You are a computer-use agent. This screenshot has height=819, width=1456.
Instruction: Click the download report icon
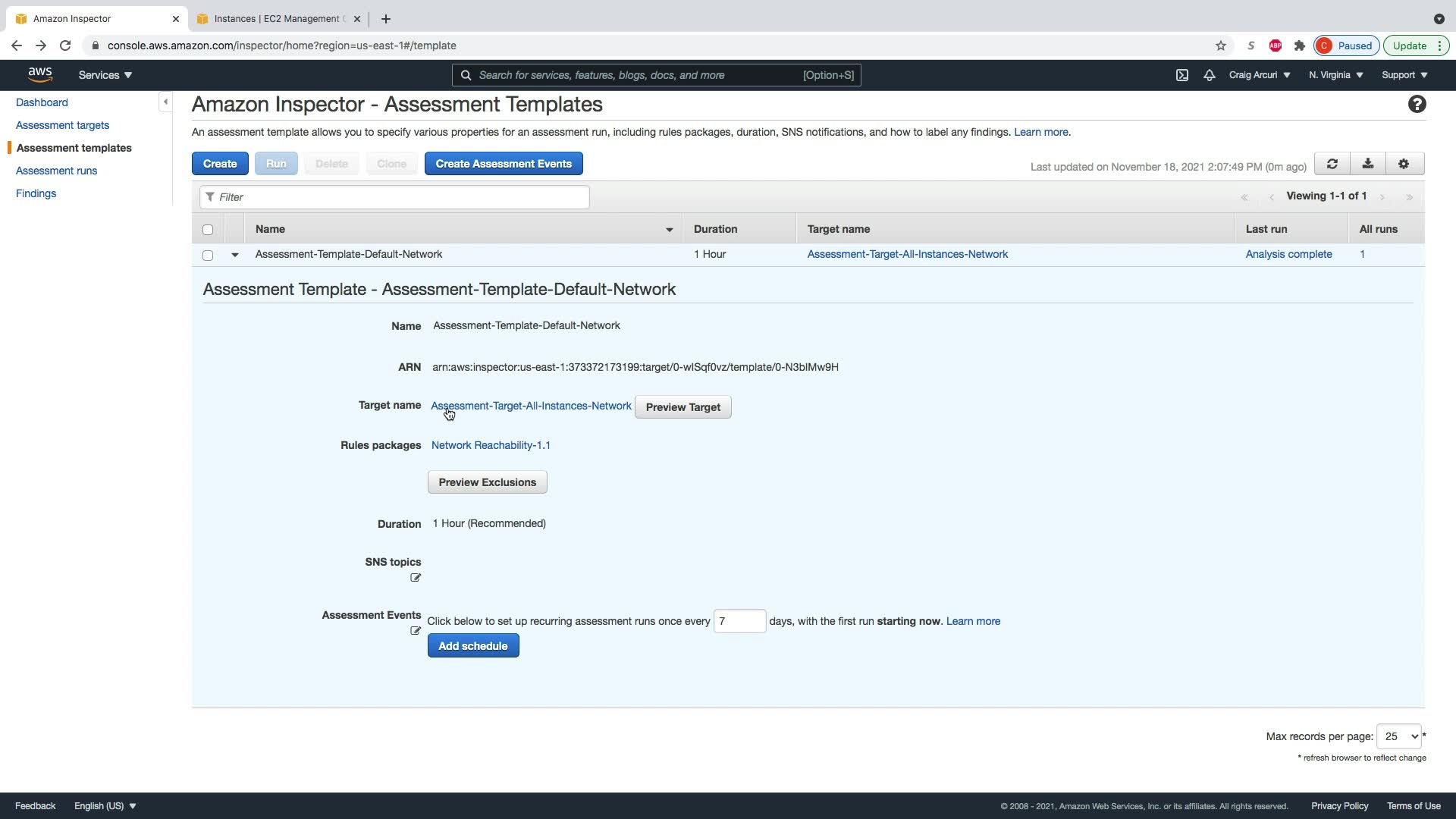(1367, 164)
